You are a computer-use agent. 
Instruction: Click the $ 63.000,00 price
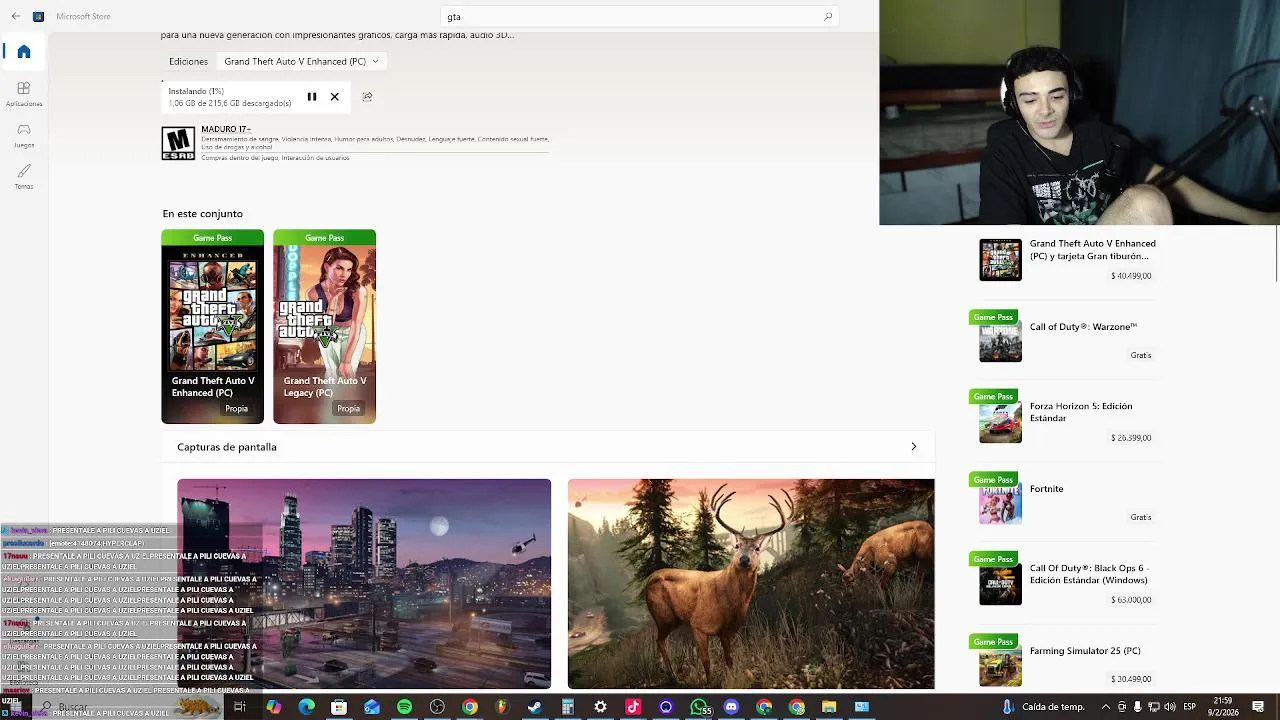[1131, 600]
